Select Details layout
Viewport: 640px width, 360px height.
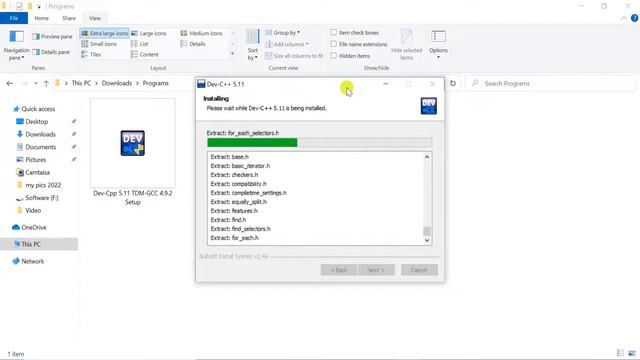pyautogui.click(x=193, y=44)
